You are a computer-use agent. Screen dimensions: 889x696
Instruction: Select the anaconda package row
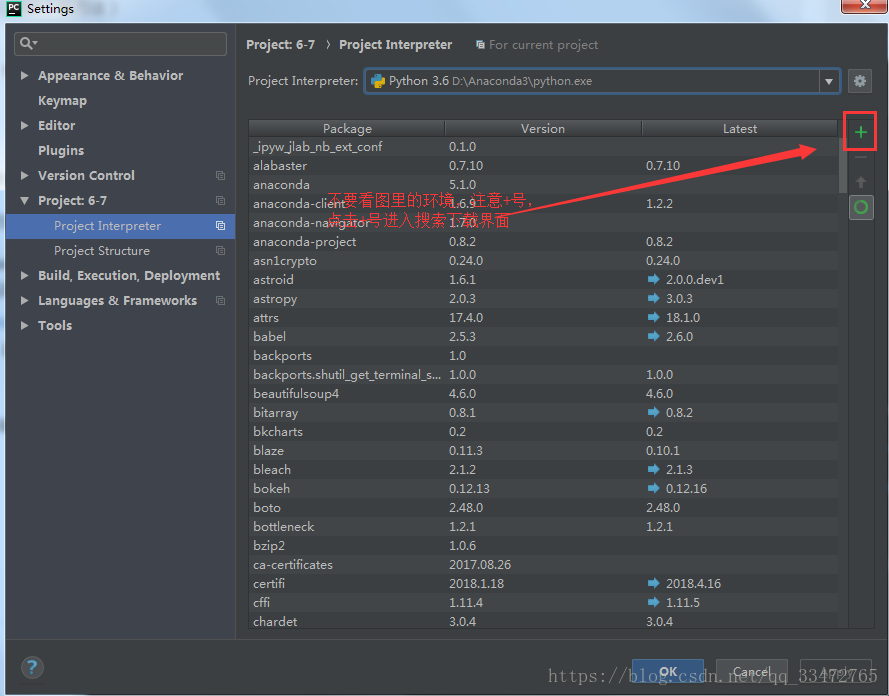[x=543, y=185]
